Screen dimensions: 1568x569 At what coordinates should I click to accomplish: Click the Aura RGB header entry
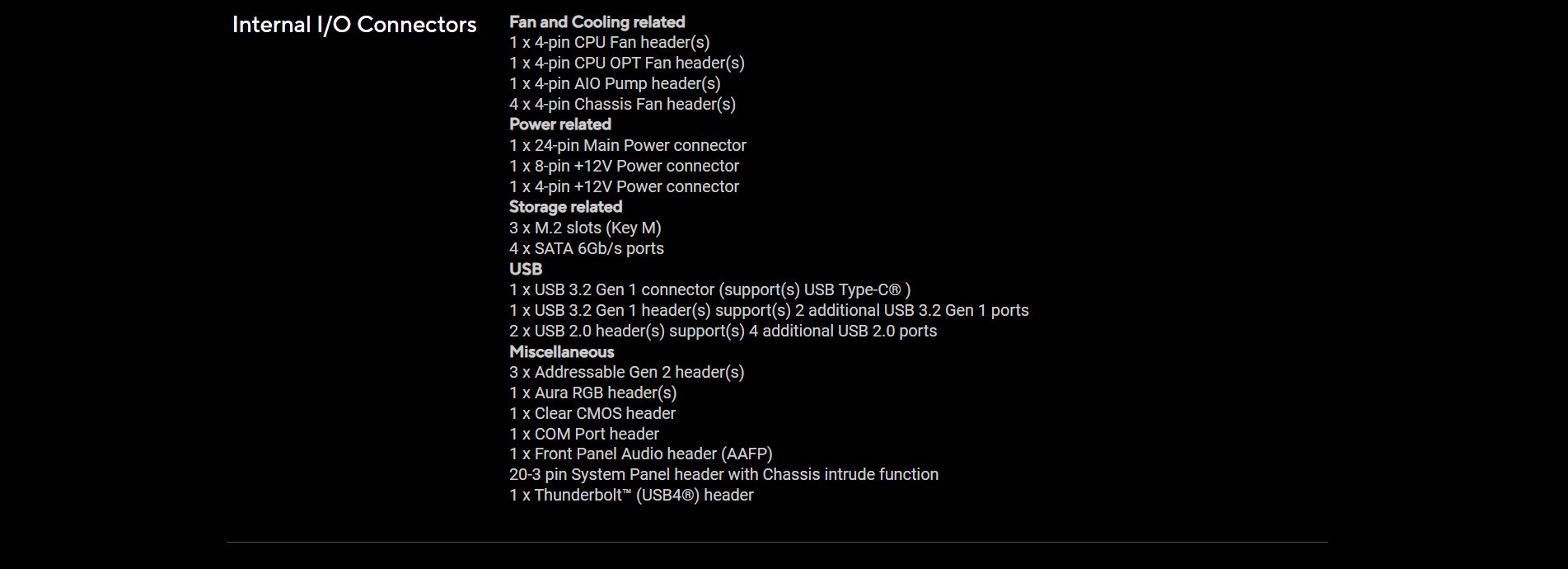click(593, 393)
